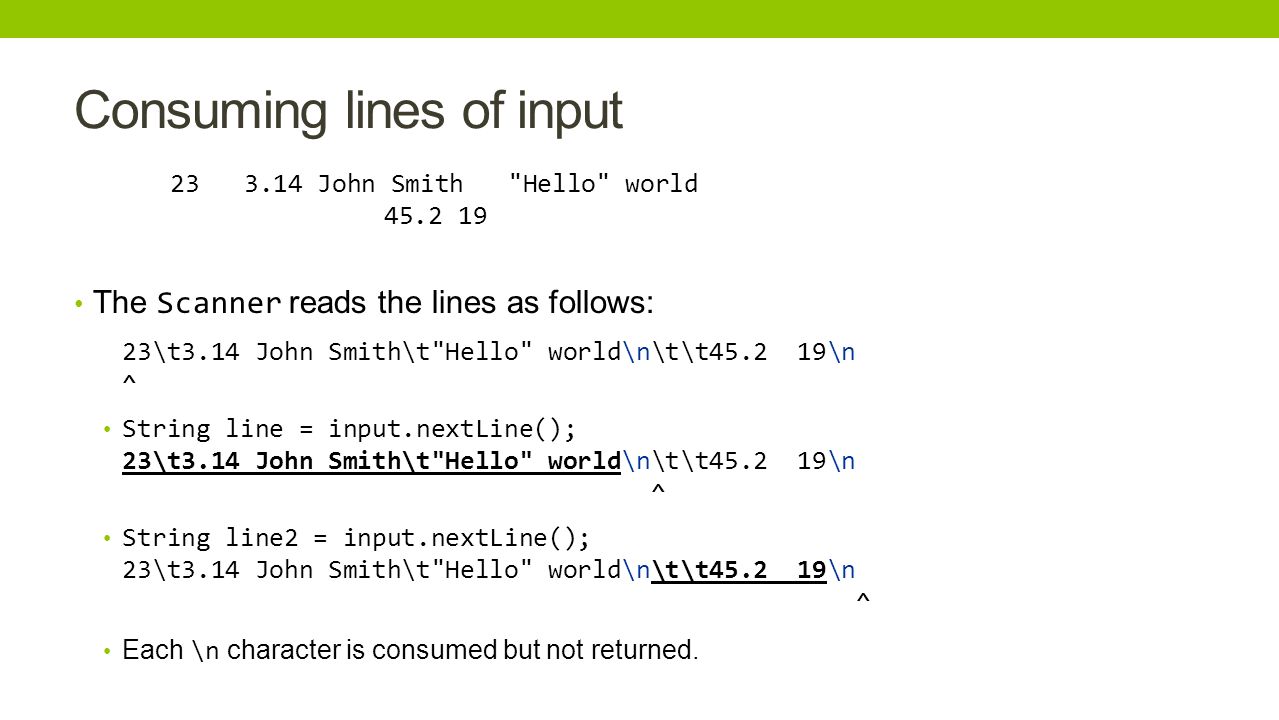Click the sample input "Hello" world text
The image size is (1279, 720).
click(x=604, y=184)
